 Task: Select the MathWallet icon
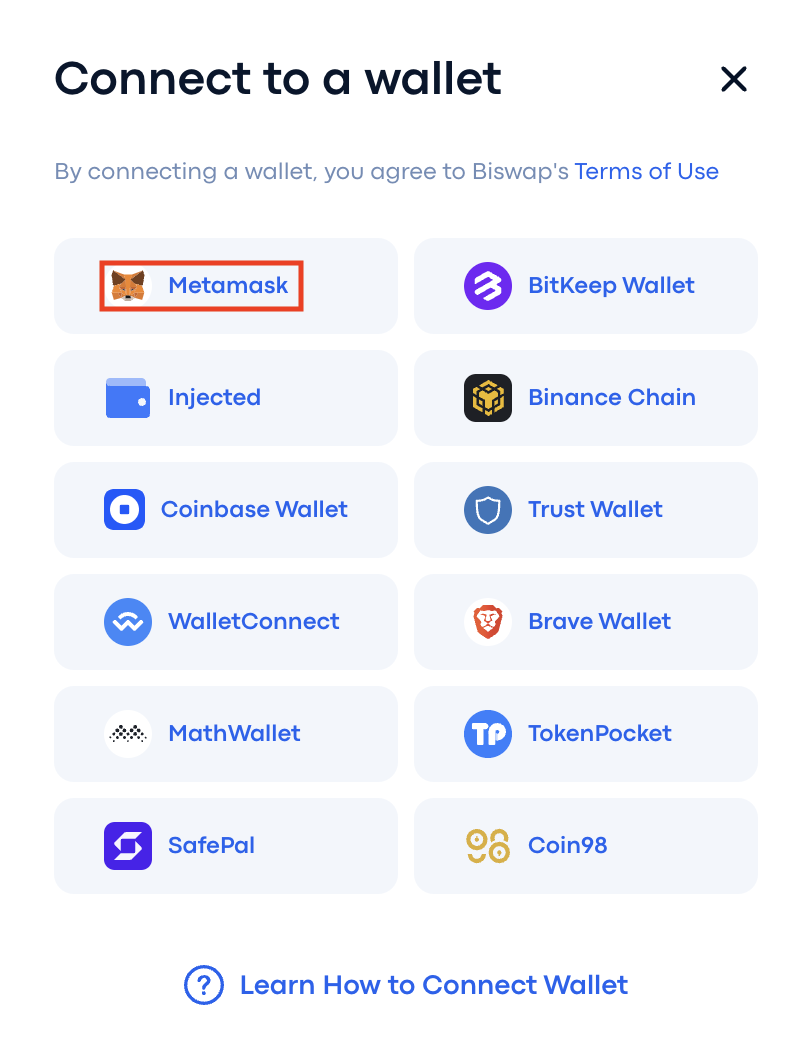pos(128,733)
